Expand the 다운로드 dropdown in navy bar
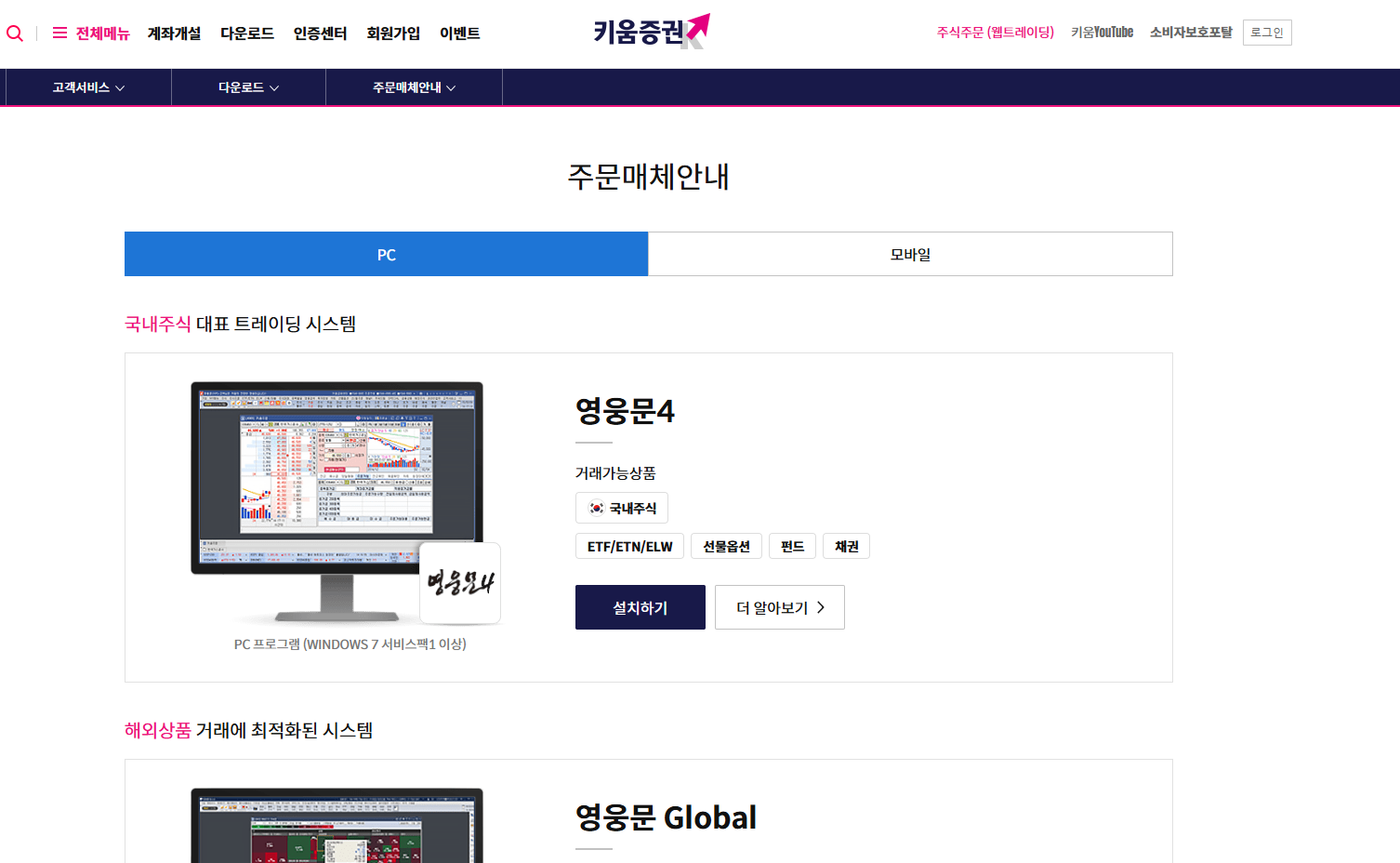 (248, 87)
